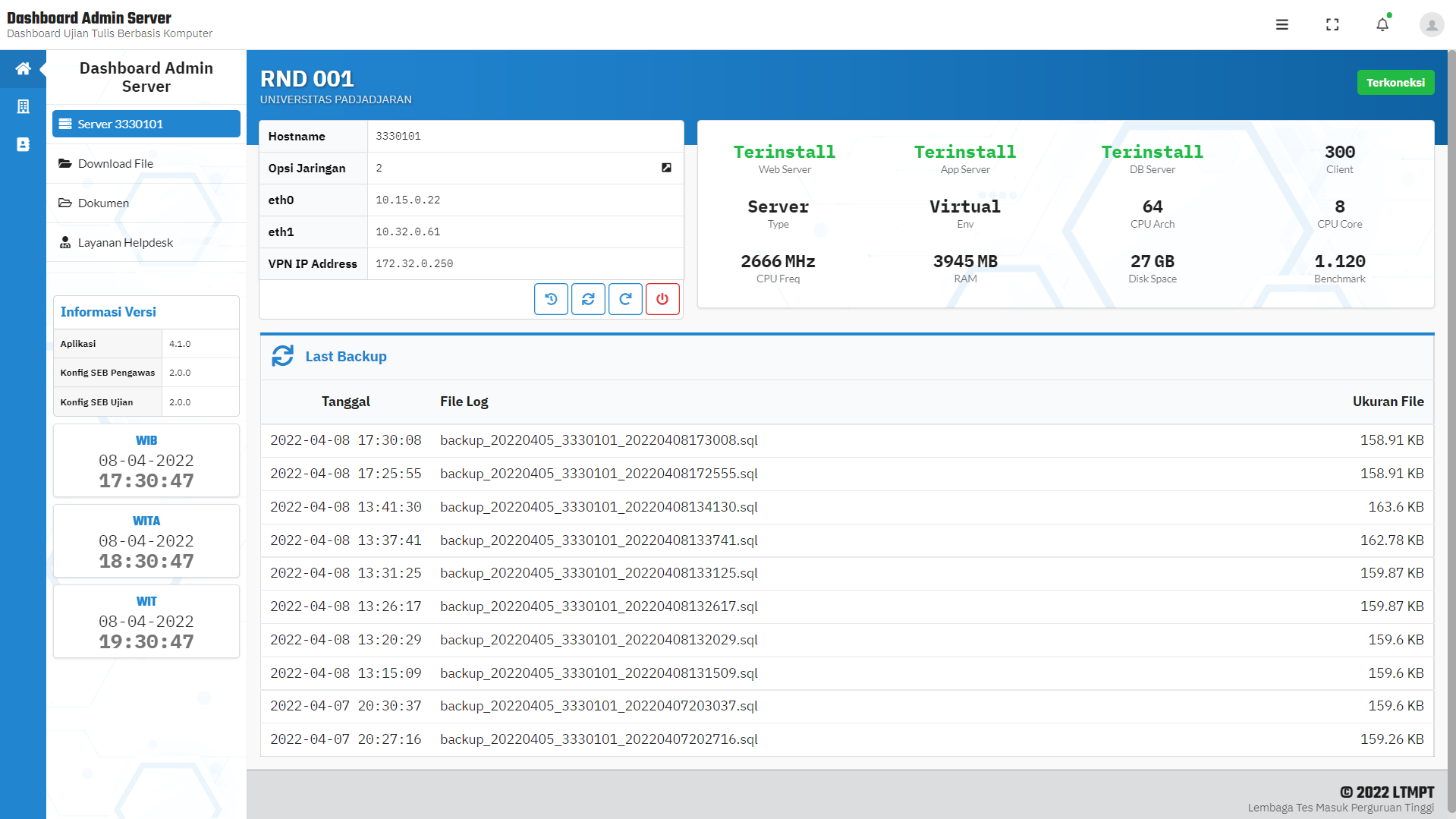Viewport: 1456px width, 819px height.
Task: Select file backup_20220405_3330101_20220408173008.sql
Action: [599, 440]
